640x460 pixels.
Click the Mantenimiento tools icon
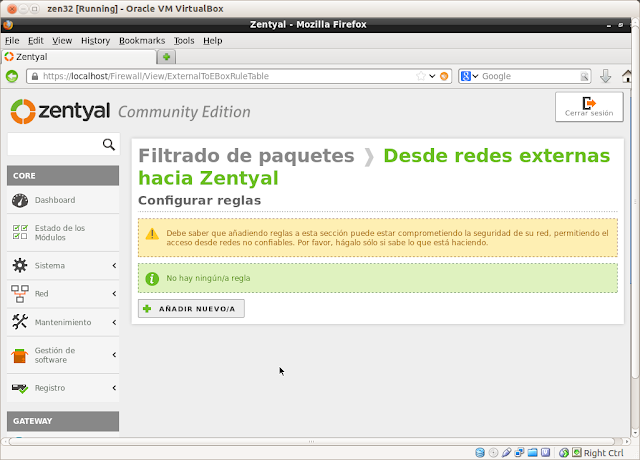coord(20,322)
